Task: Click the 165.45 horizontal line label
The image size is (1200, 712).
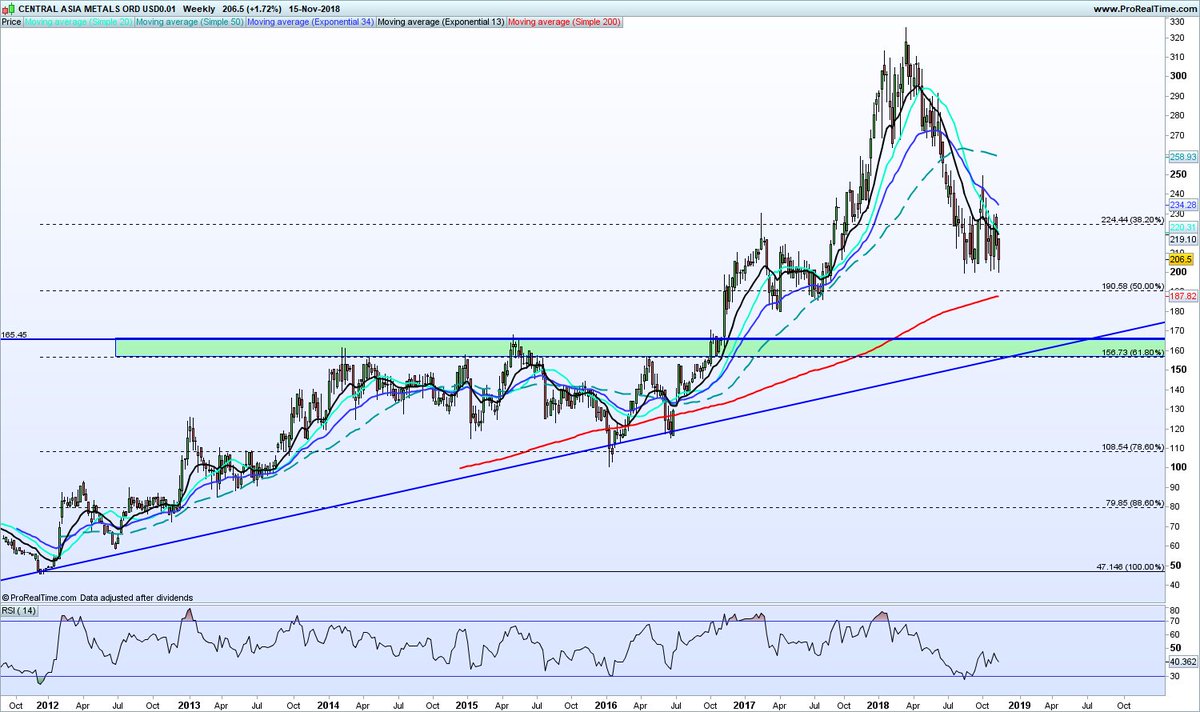Action: 14,334
